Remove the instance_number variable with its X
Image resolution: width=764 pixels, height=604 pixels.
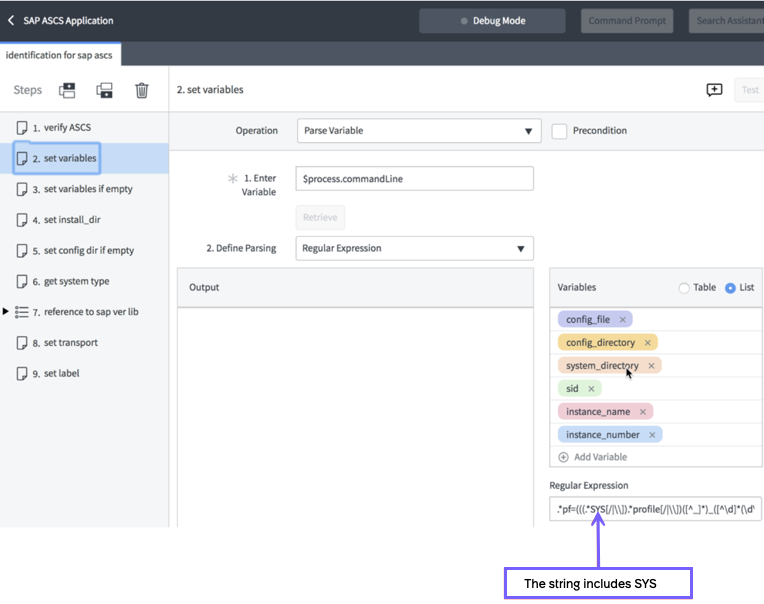click(x=652, y=434)
